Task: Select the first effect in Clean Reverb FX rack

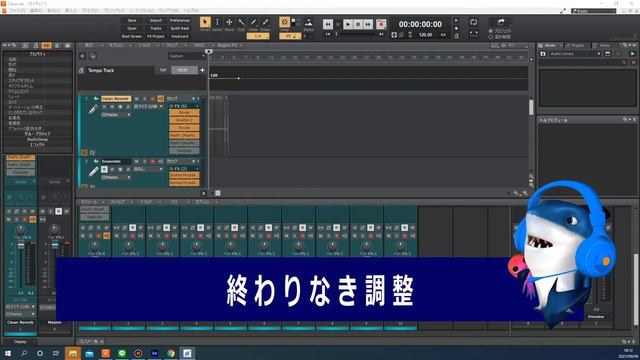Action: click(x=184, y=113)
